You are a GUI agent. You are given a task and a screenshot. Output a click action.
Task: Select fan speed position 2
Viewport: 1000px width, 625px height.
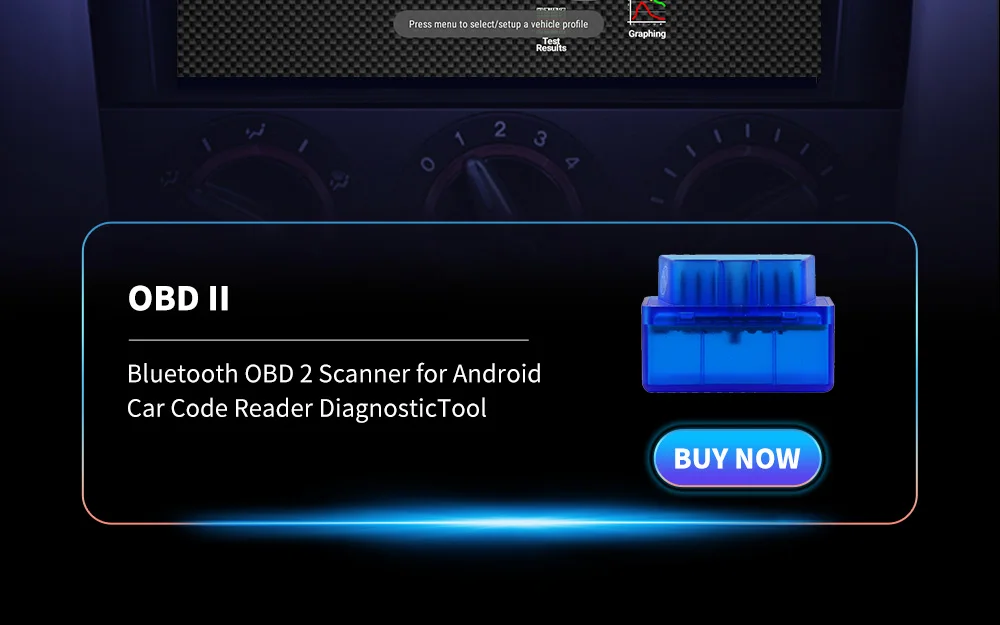[501, 129]
